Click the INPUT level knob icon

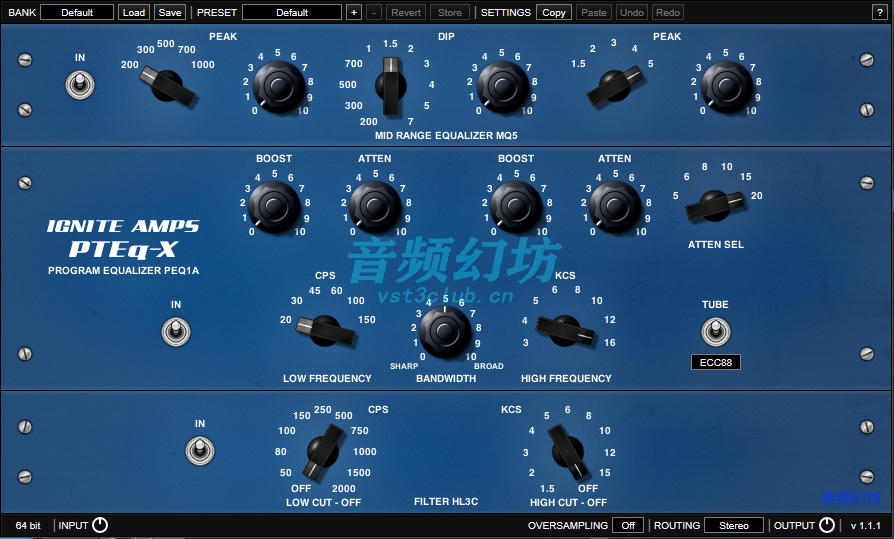point(100,525)
